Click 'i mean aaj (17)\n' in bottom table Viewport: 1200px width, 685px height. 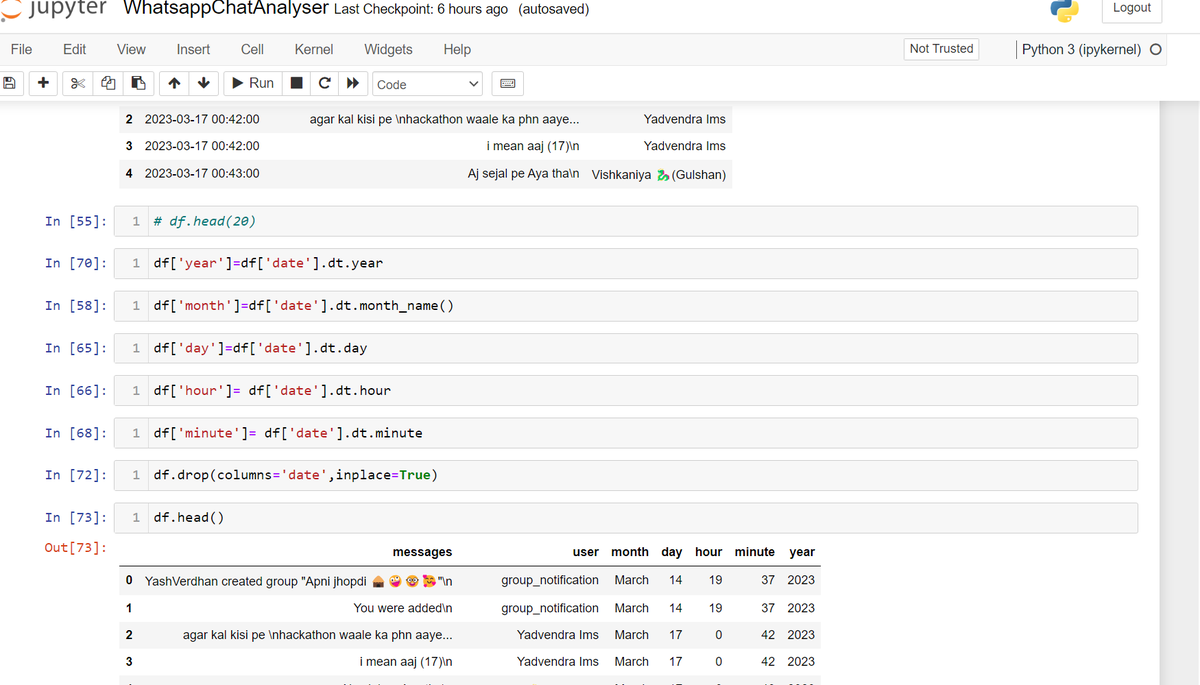[x=406, y=662]
